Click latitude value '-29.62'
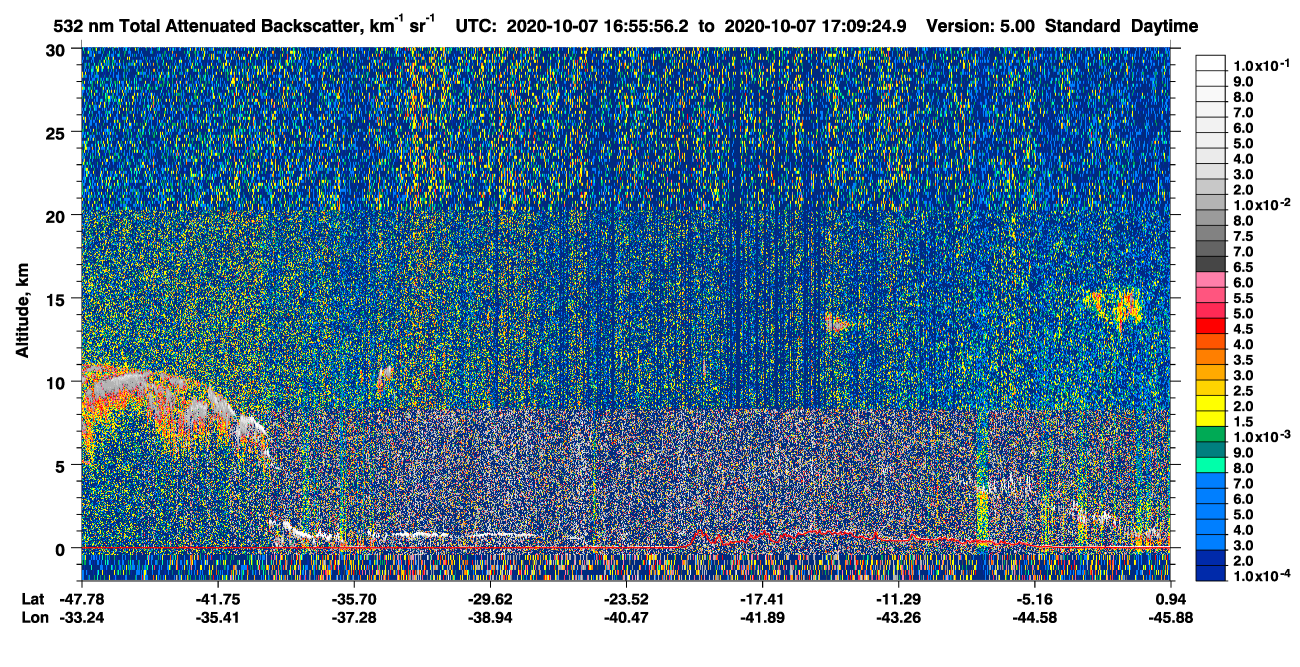This screenshot has width=1300, height=667. coord(490,599)
